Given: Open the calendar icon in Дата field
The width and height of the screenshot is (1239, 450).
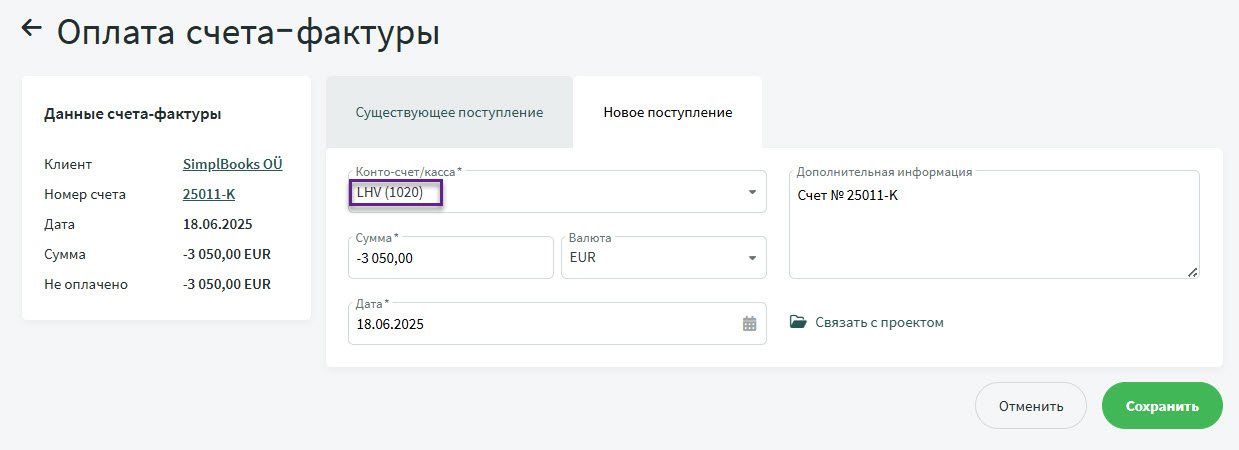Looking at the screenshot, I should [749, 323].
